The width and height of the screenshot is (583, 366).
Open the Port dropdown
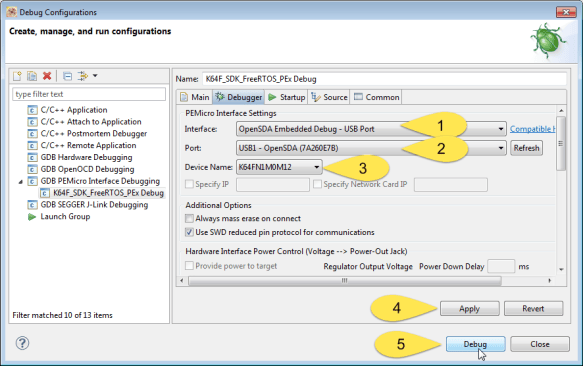click(x=371, y=148)
